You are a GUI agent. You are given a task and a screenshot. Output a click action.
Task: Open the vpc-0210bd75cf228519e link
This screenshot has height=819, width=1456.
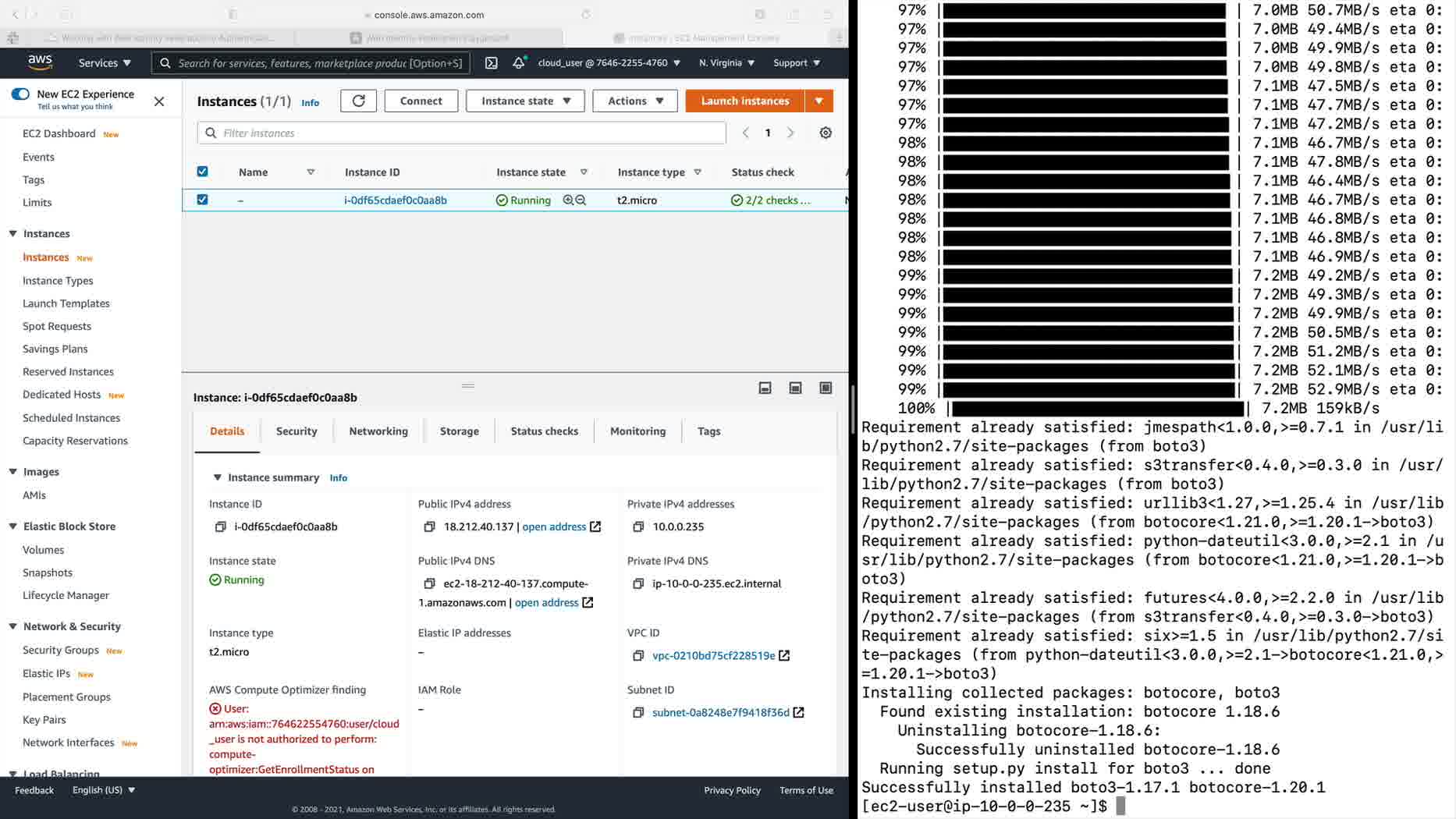[714, 656]
